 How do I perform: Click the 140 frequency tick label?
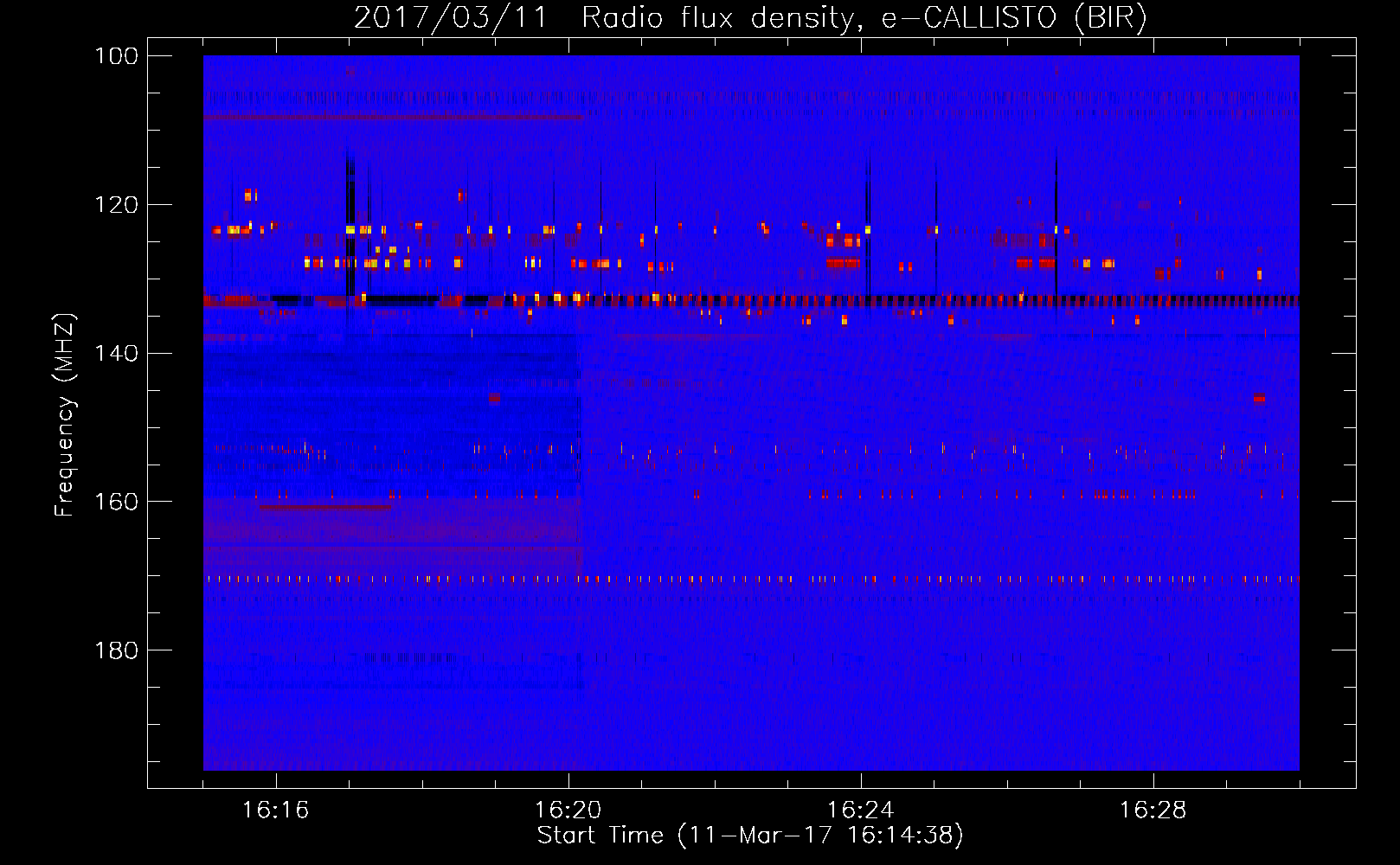[x=116, y=353]
